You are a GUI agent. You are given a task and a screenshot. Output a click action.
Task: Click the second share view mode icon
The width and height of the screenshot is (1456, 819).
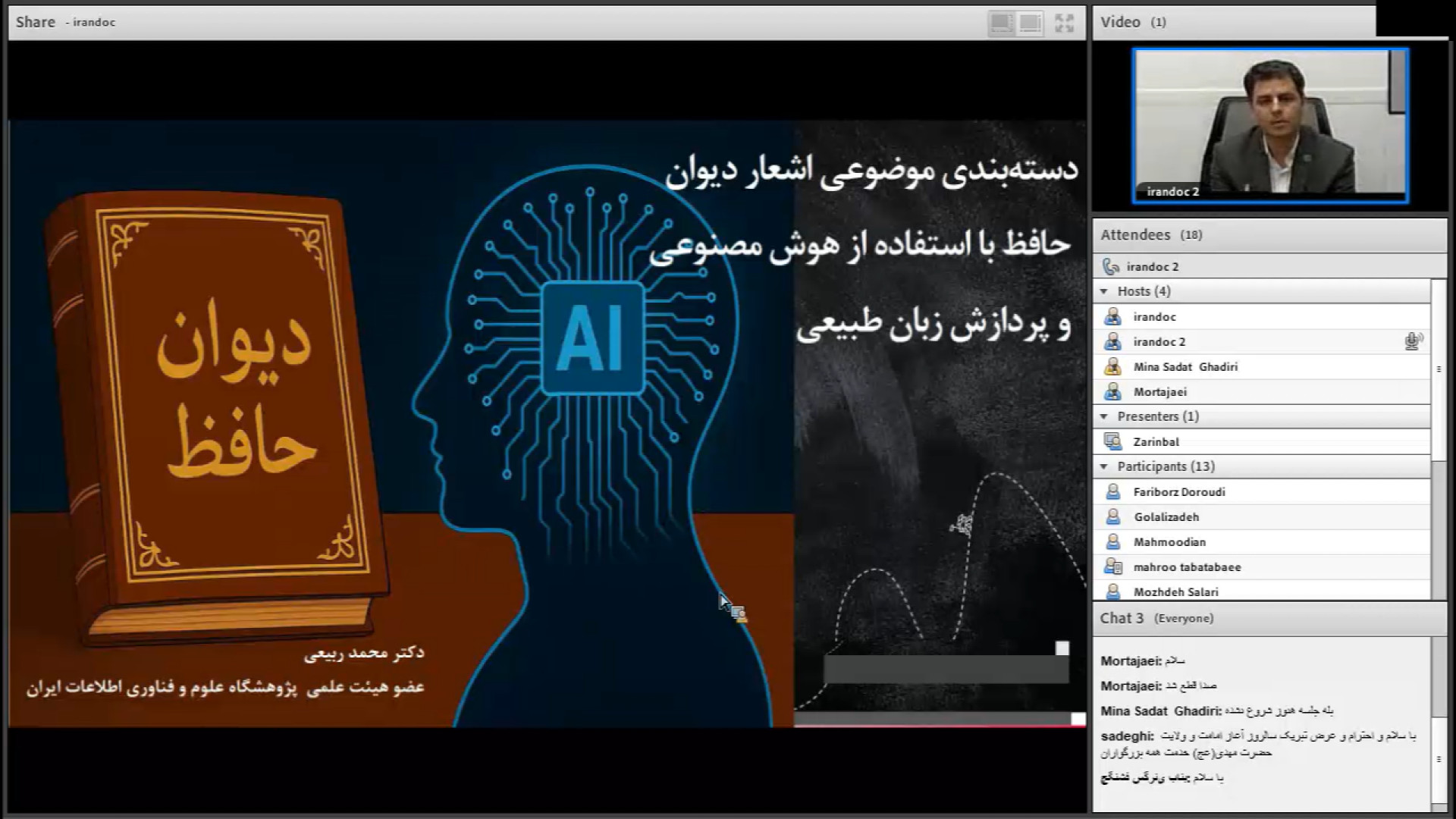(1030, 23)
